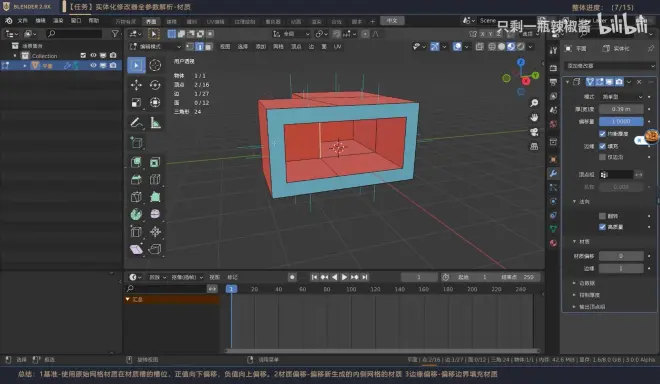This screenshot has width=660, height=384.
Task: Toggle the camera view icon
Action: 534,132
